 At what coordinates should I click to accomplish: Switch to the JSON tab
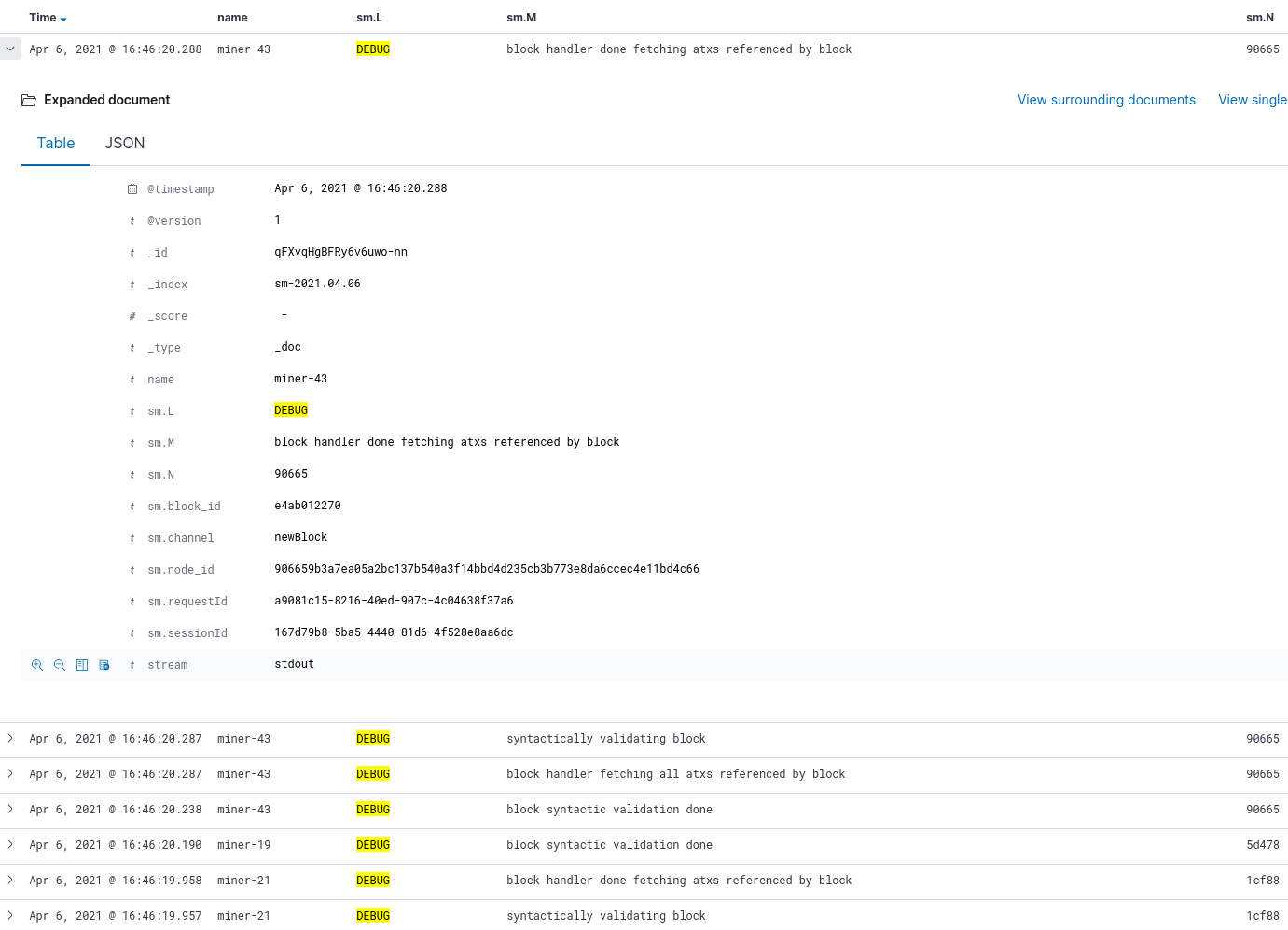[125, 143]
